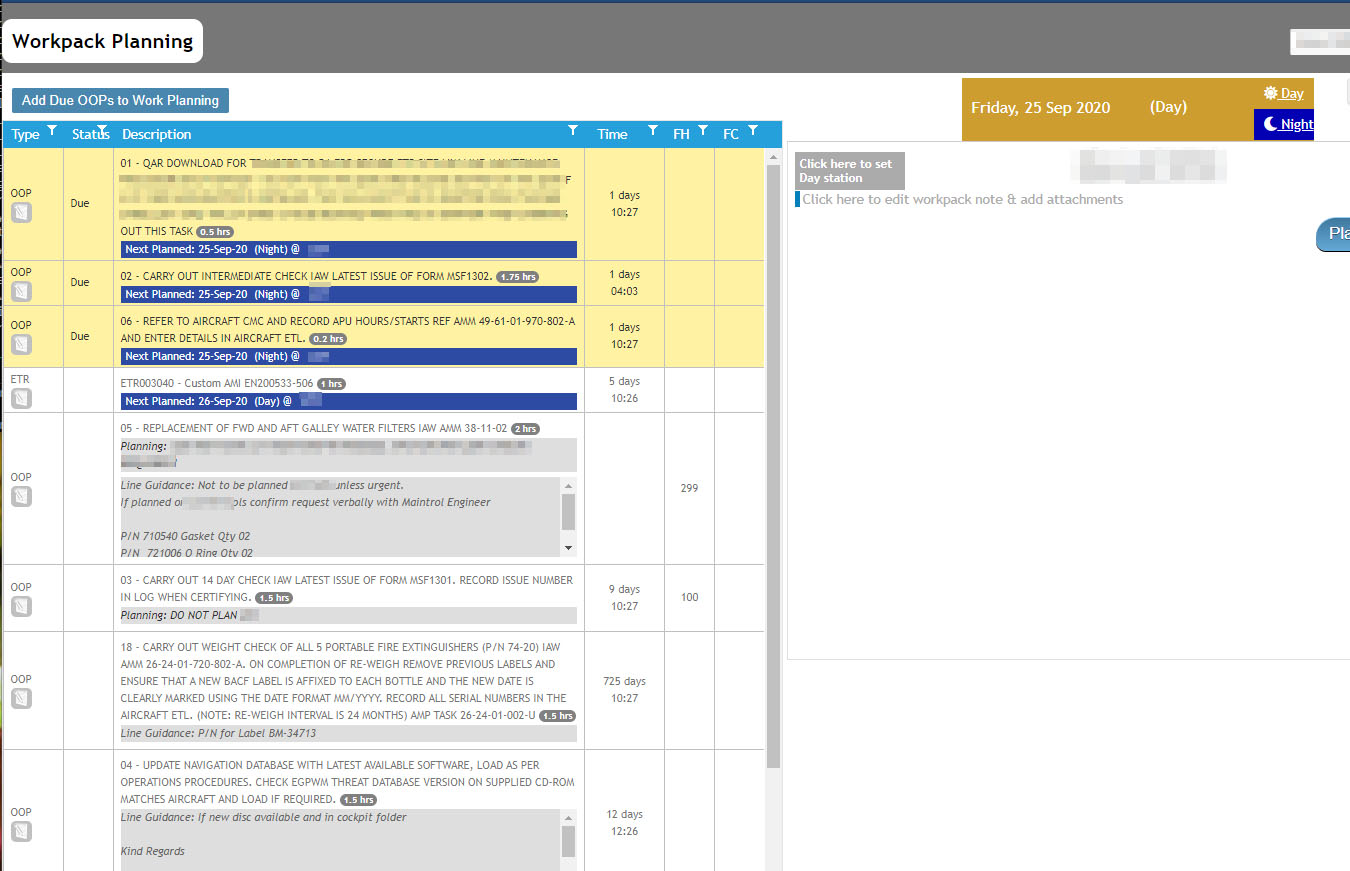
Task: Open the Description column filter
Action: click(573, 131)
